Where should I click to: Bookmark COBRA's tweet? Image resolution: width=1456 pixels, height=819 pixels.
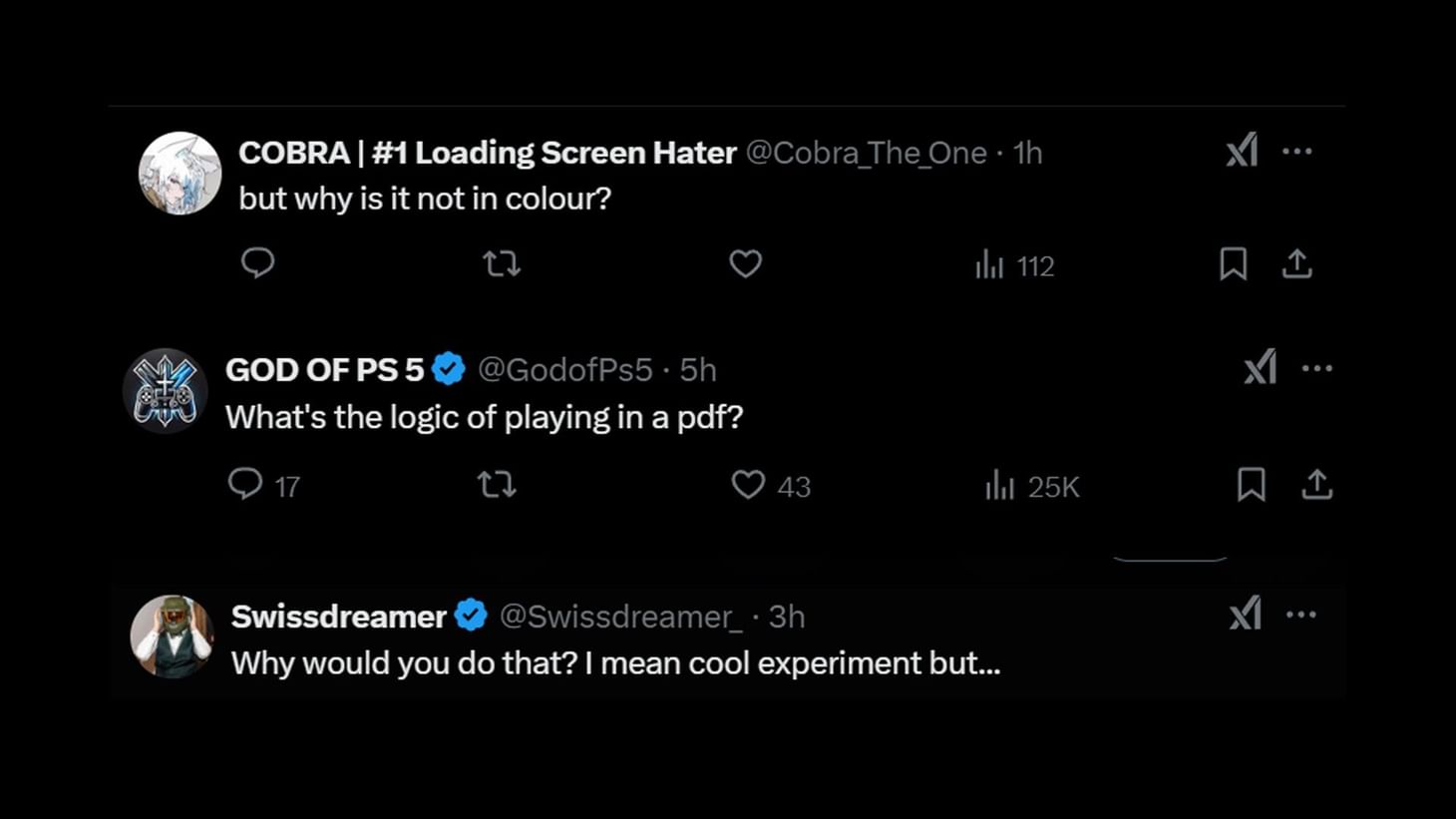click(x=1233, y=264)
